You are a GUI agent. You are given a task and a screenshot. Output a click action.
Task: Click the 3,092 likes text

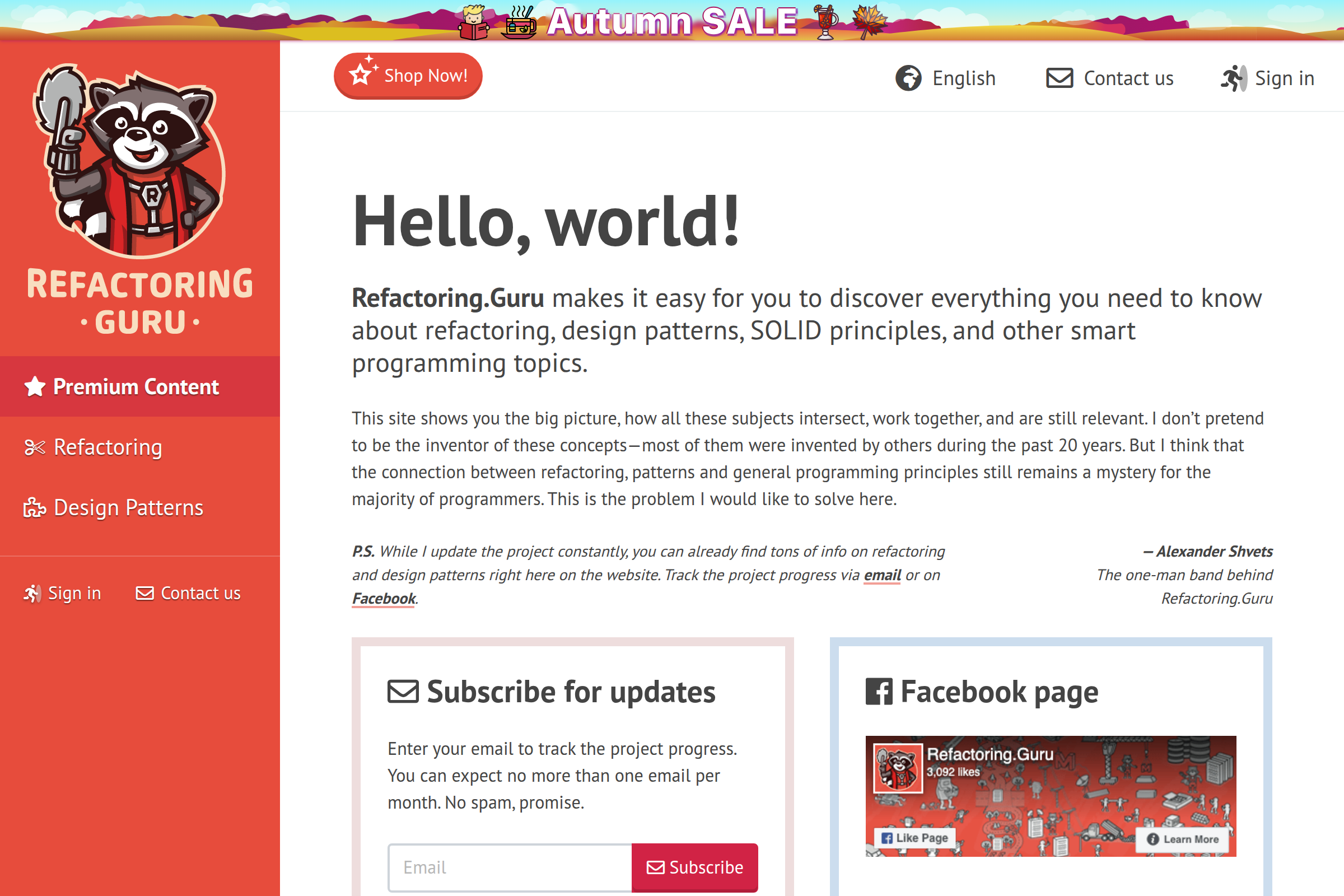pos(953,772)
